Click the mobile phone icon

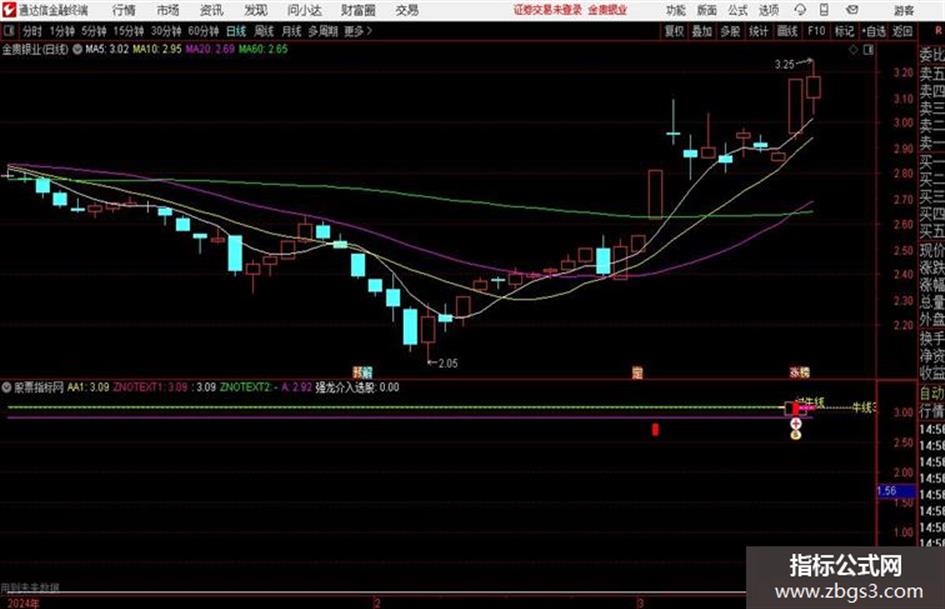(x=824, y=10)
